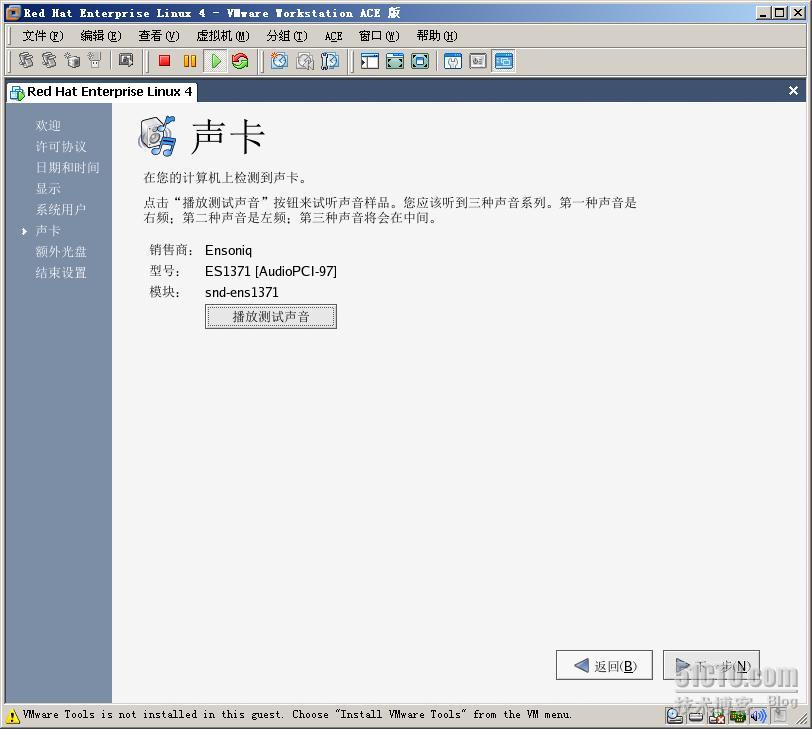Click the green Power On play icon
The height and width of the screenshot is (729, 812).
(215, 61)
